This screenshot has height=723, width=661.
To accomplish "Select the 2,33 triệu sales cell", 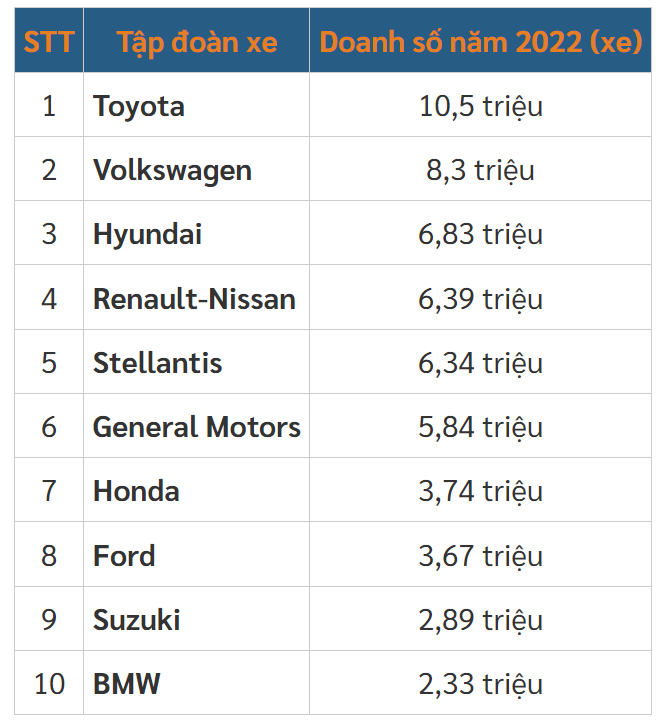I will click(x=480, y=684).
